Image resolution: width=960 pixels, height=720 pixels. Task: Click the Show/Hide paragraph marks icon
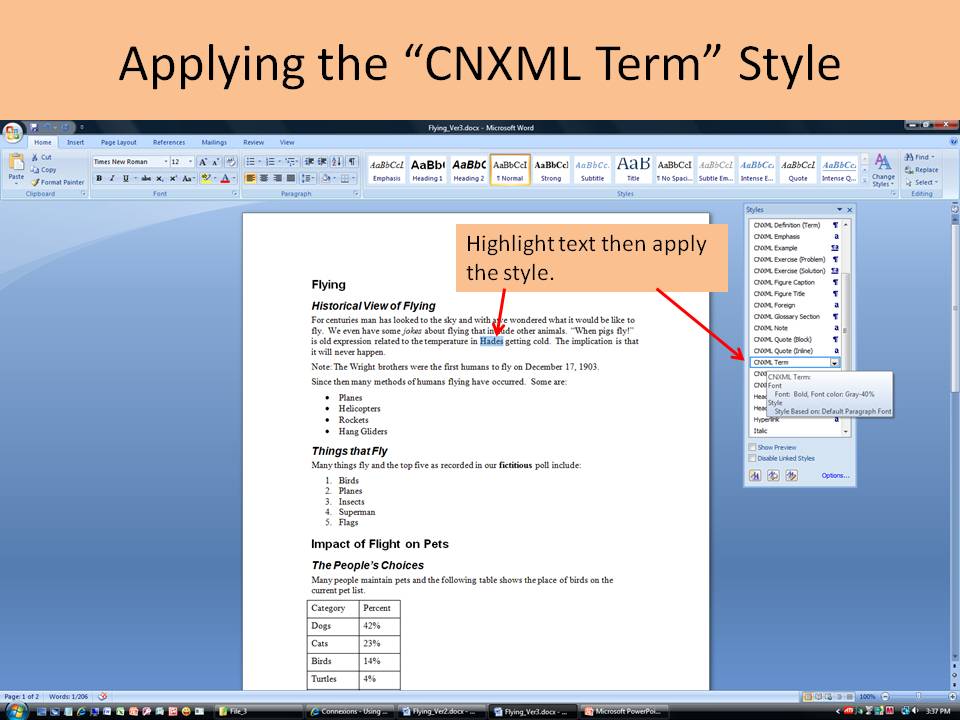click(352, 162)
